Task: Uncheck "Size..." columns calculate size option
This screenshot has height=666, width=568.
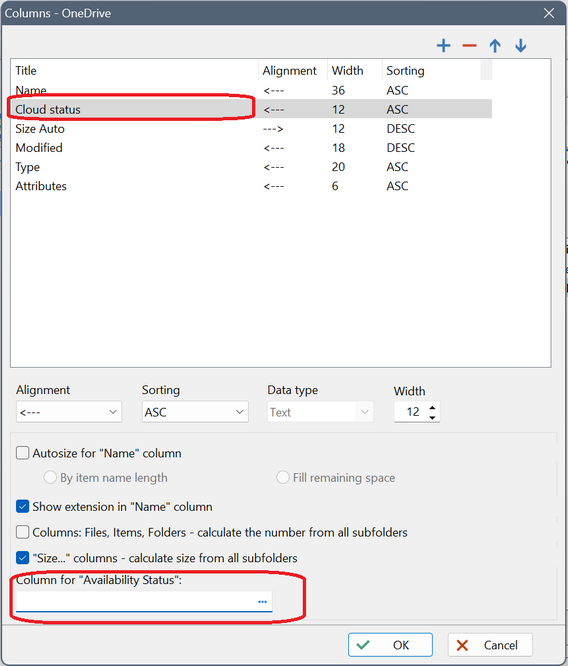Action: [x=23, y=558]
